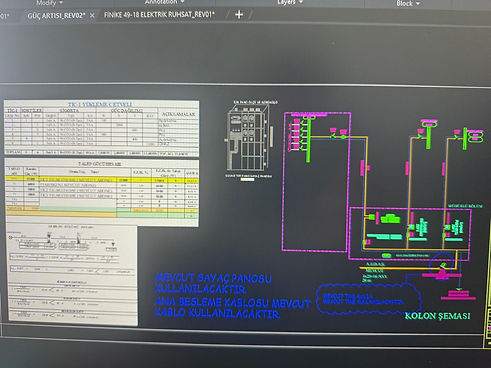Click the voltage drop calculation sheet
The height and width of the screenshot is (368, 491).
coord(72,275)
